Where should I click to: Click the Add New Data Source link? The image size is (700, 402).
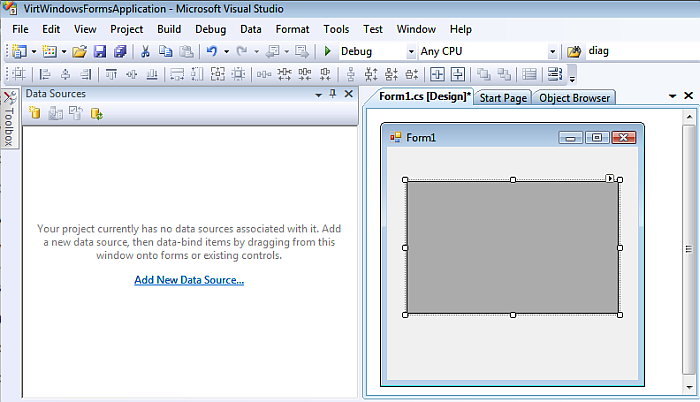point(189,280)
